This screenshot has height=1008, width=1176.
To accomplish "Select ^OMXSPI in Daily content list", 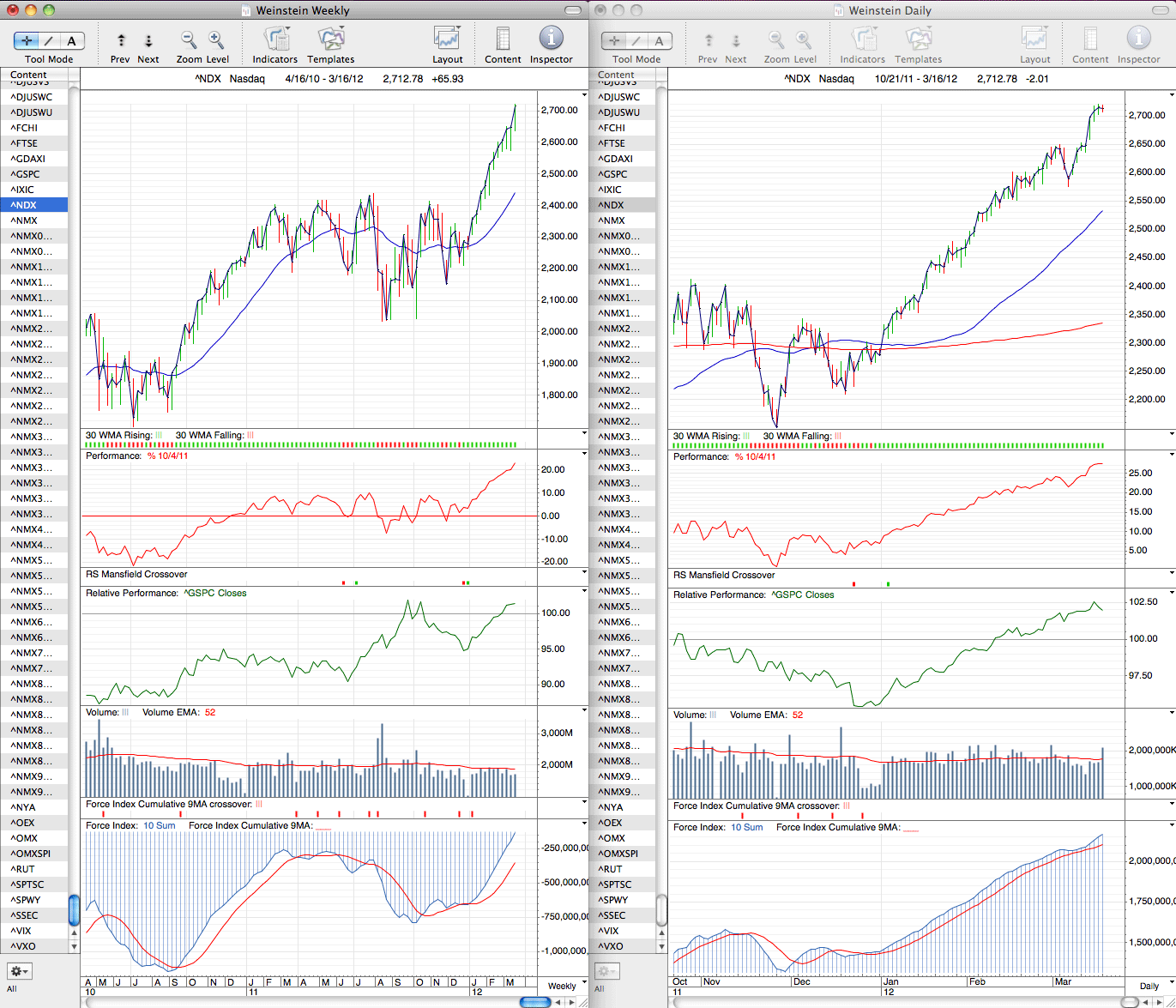I will pos(622,854).
